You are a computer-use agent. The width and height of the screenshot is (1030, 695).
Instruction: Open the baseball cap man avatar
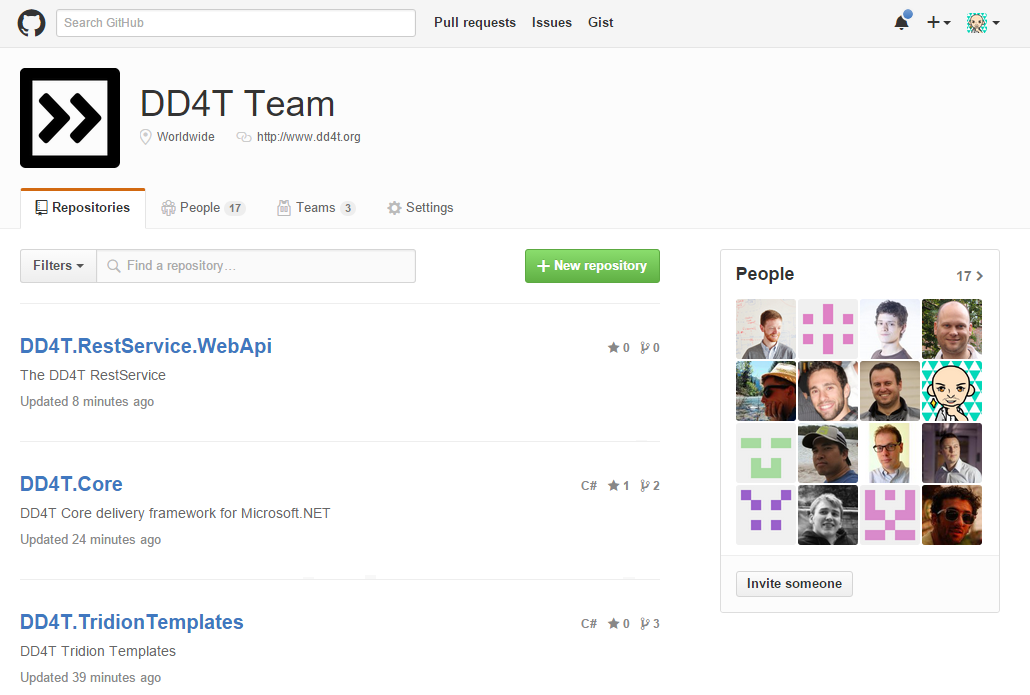click(828, 453)
